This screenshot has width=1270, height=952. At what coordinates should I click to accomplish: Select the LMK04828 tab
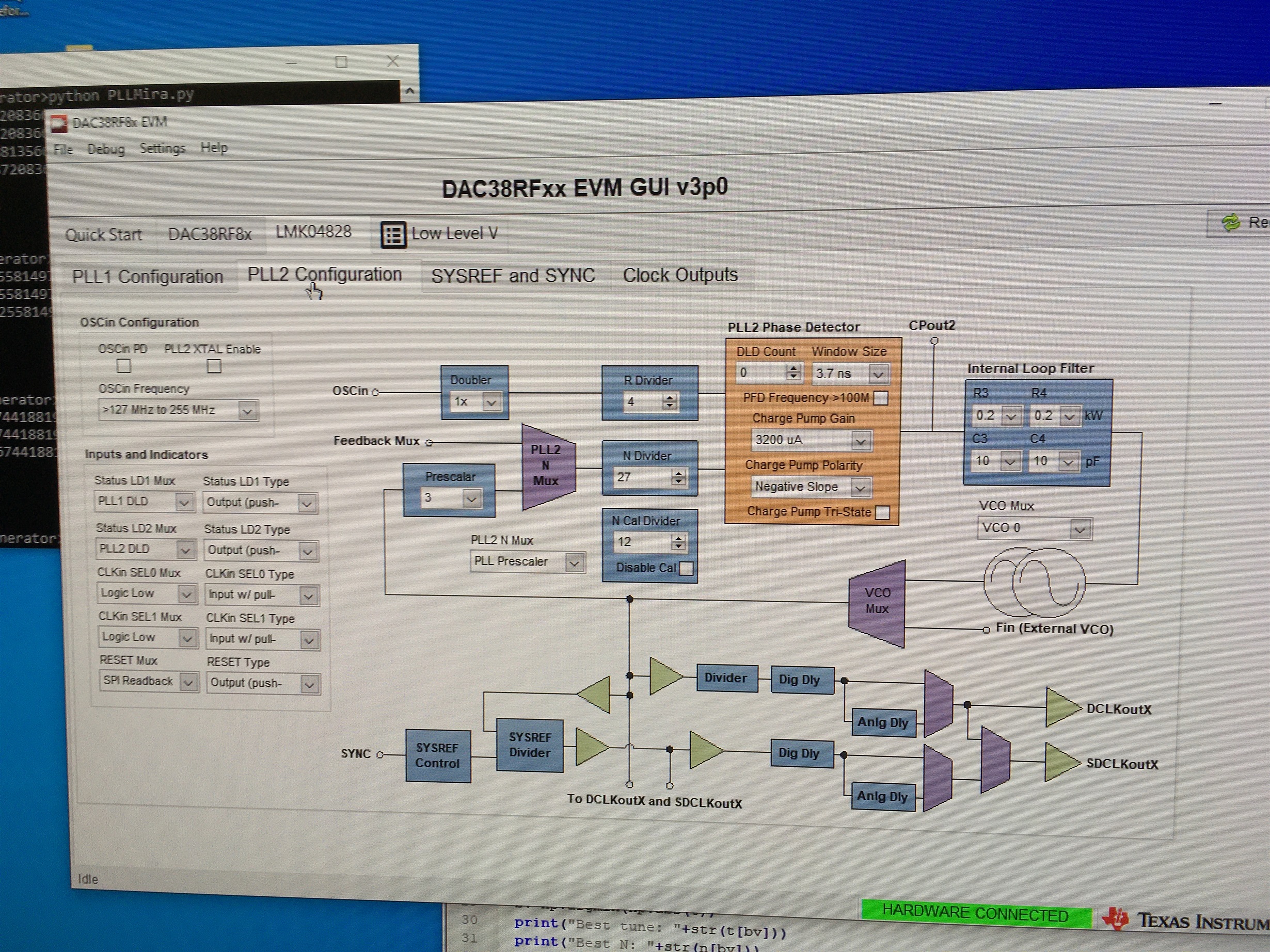(313, 232)
